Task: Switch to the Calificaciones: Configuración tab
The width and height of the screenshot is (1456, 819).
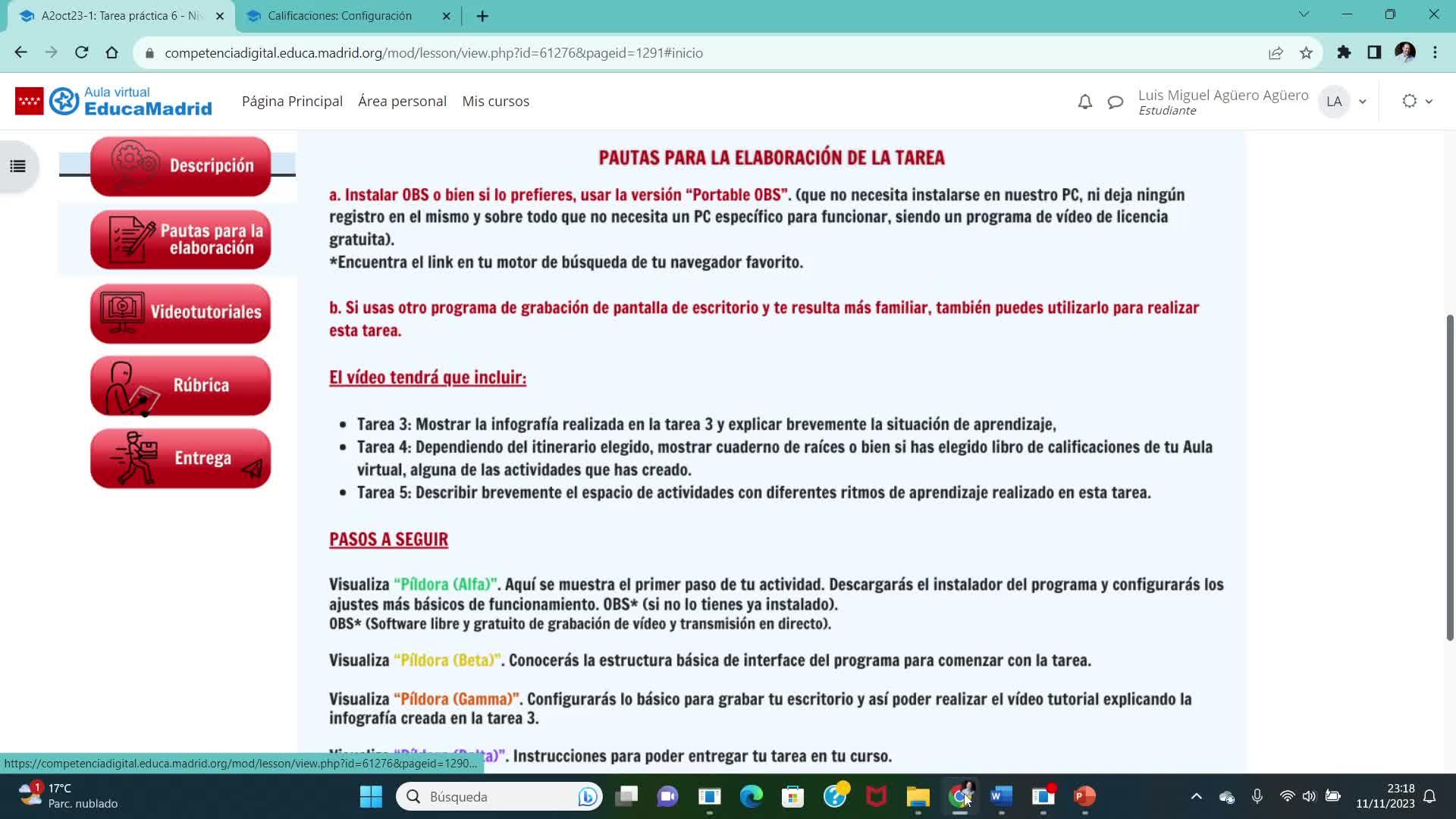Action: [340, 16]
